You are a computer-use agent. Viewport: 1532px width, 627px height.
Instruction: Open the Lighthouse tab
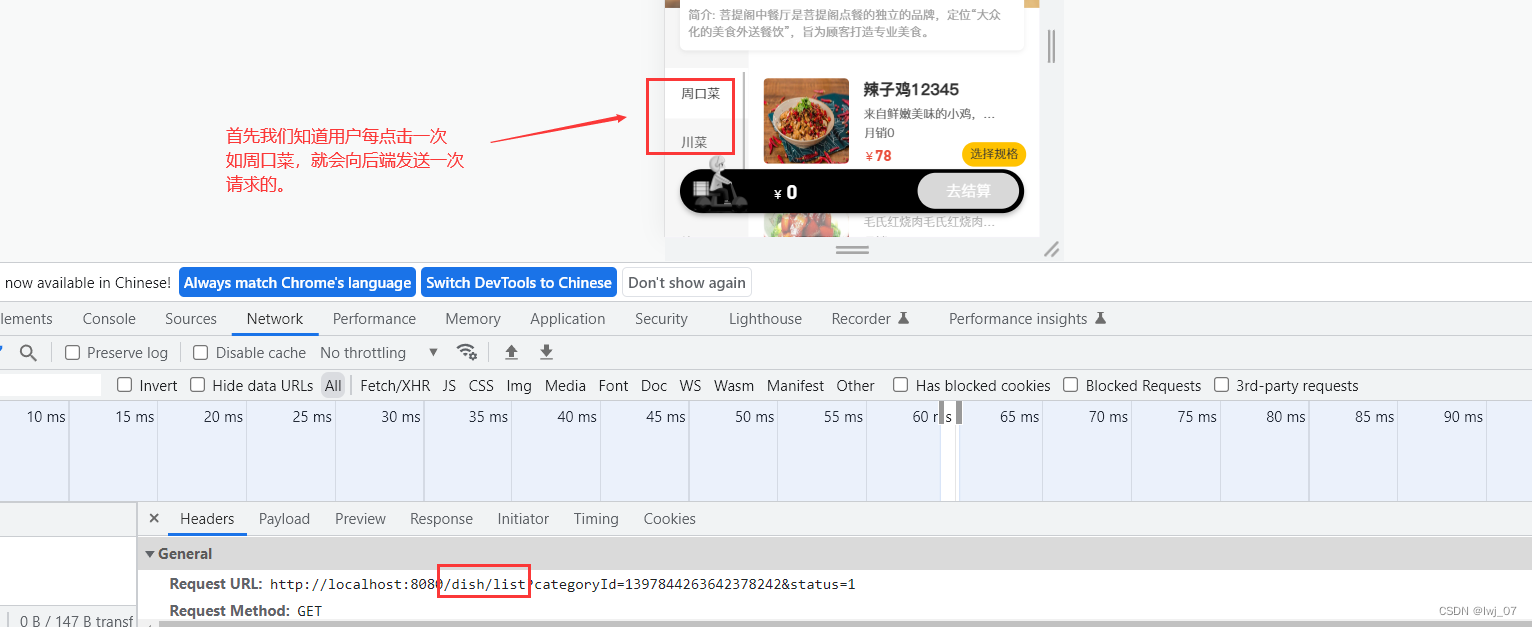click(765, 319)
